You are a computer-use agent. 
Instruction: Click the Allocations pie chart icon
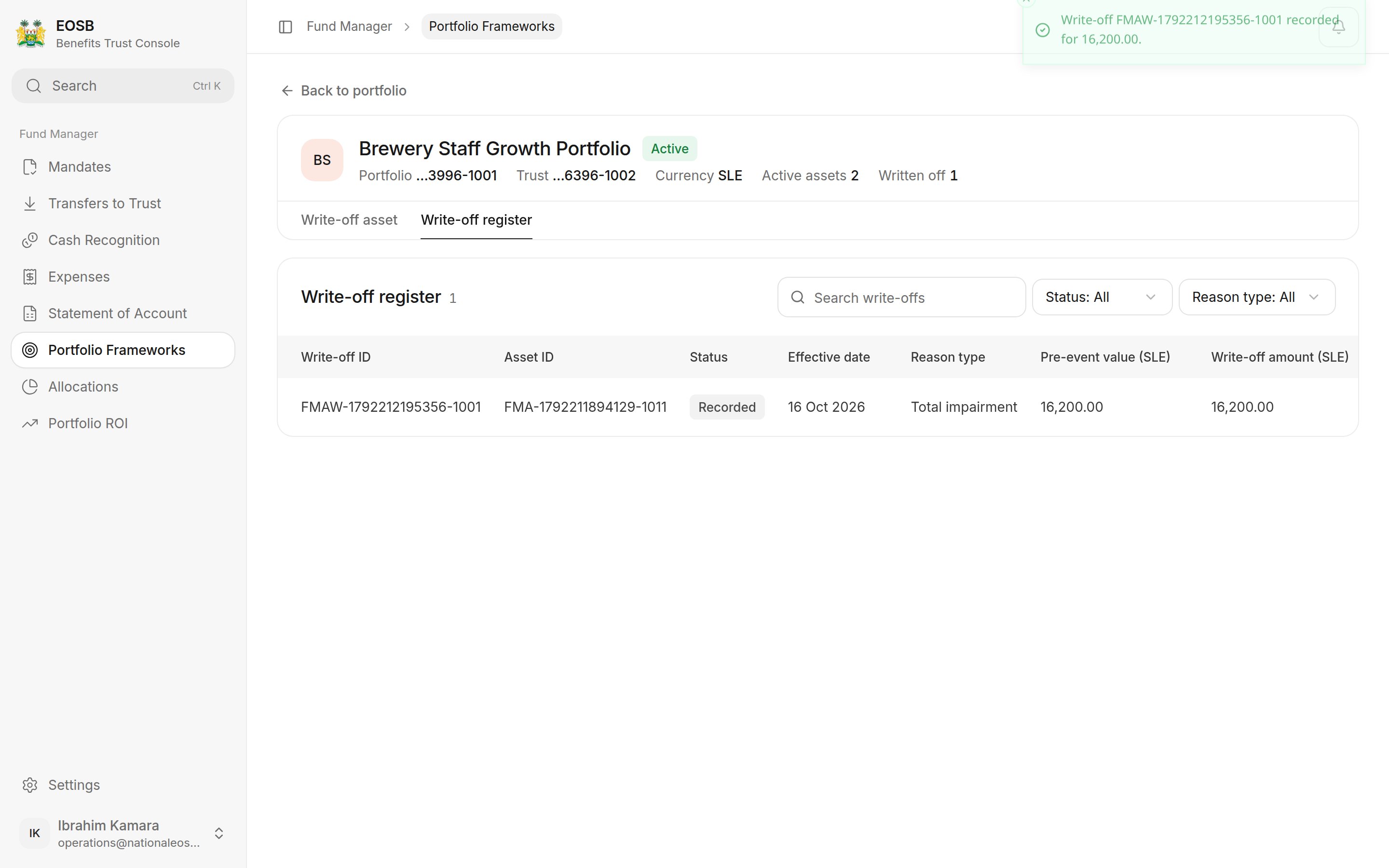30,387
